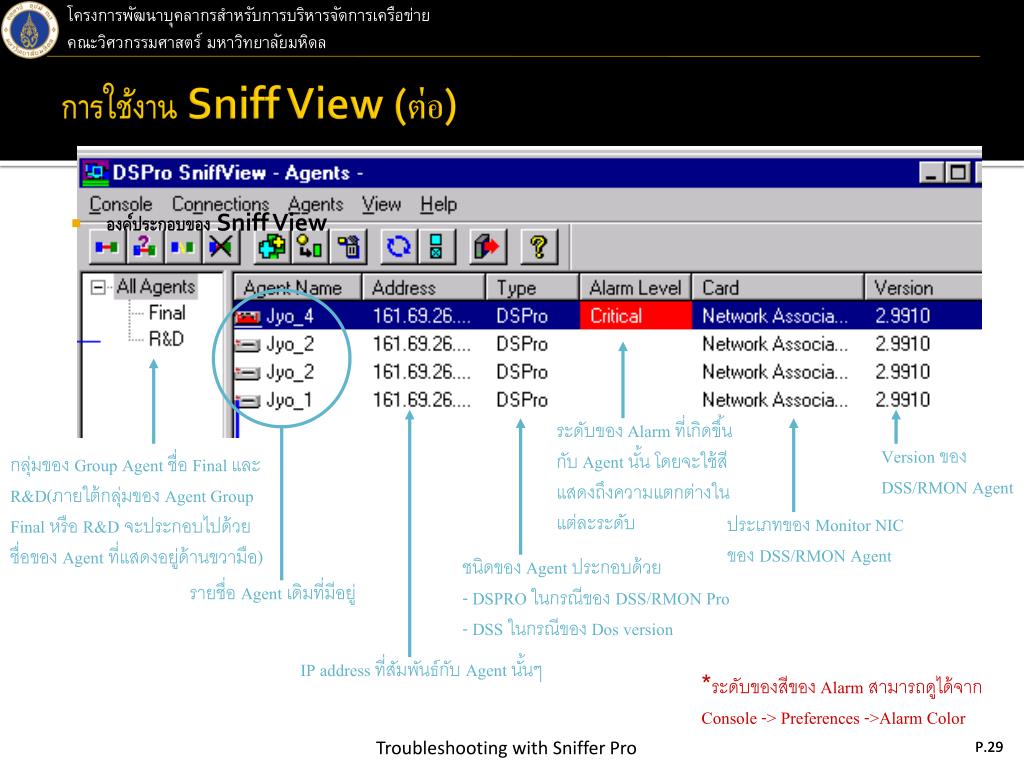The width and height of the screenshot is (1024, 768).
Task: Click the 2.9910 version cell of Jyo_1
Action: click(903, 400)
